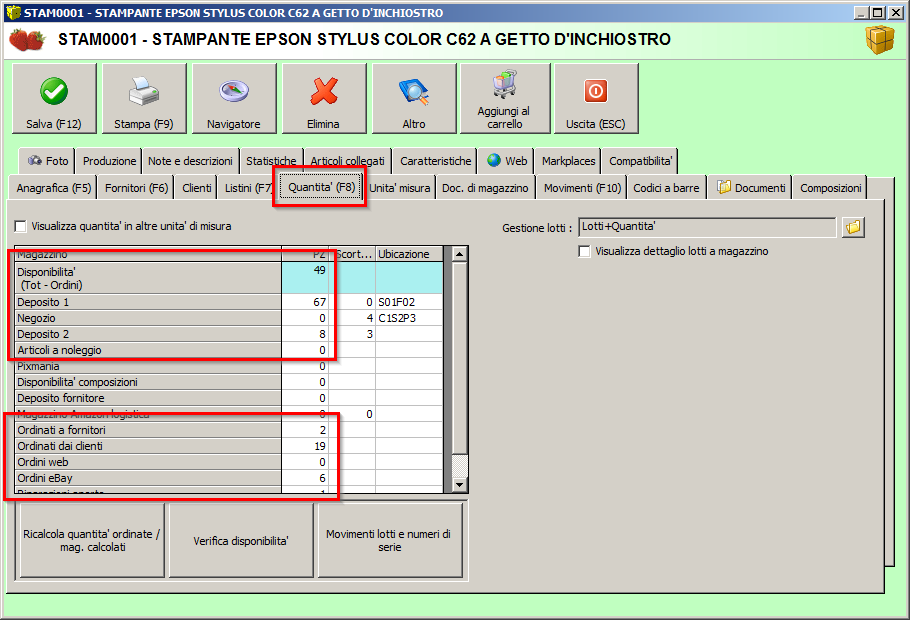The width and height of the screenshot is (910, 620).
Task: Switch to Doc. di magazzino tab
Action: (x=485, y=188)
